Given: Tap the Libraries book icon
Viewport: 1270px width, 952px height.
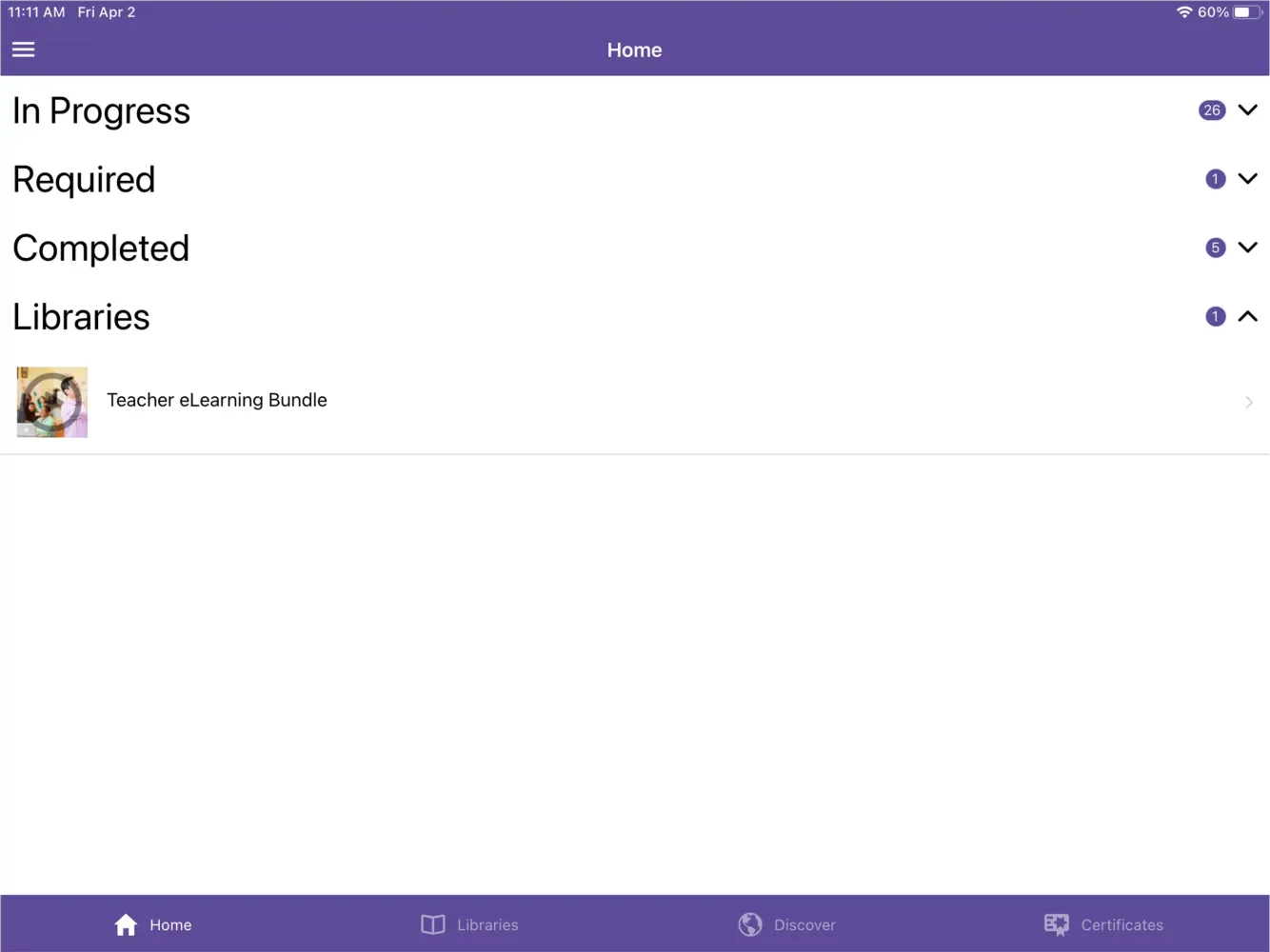Looking at the screenshot, I should tap(433, 924).
